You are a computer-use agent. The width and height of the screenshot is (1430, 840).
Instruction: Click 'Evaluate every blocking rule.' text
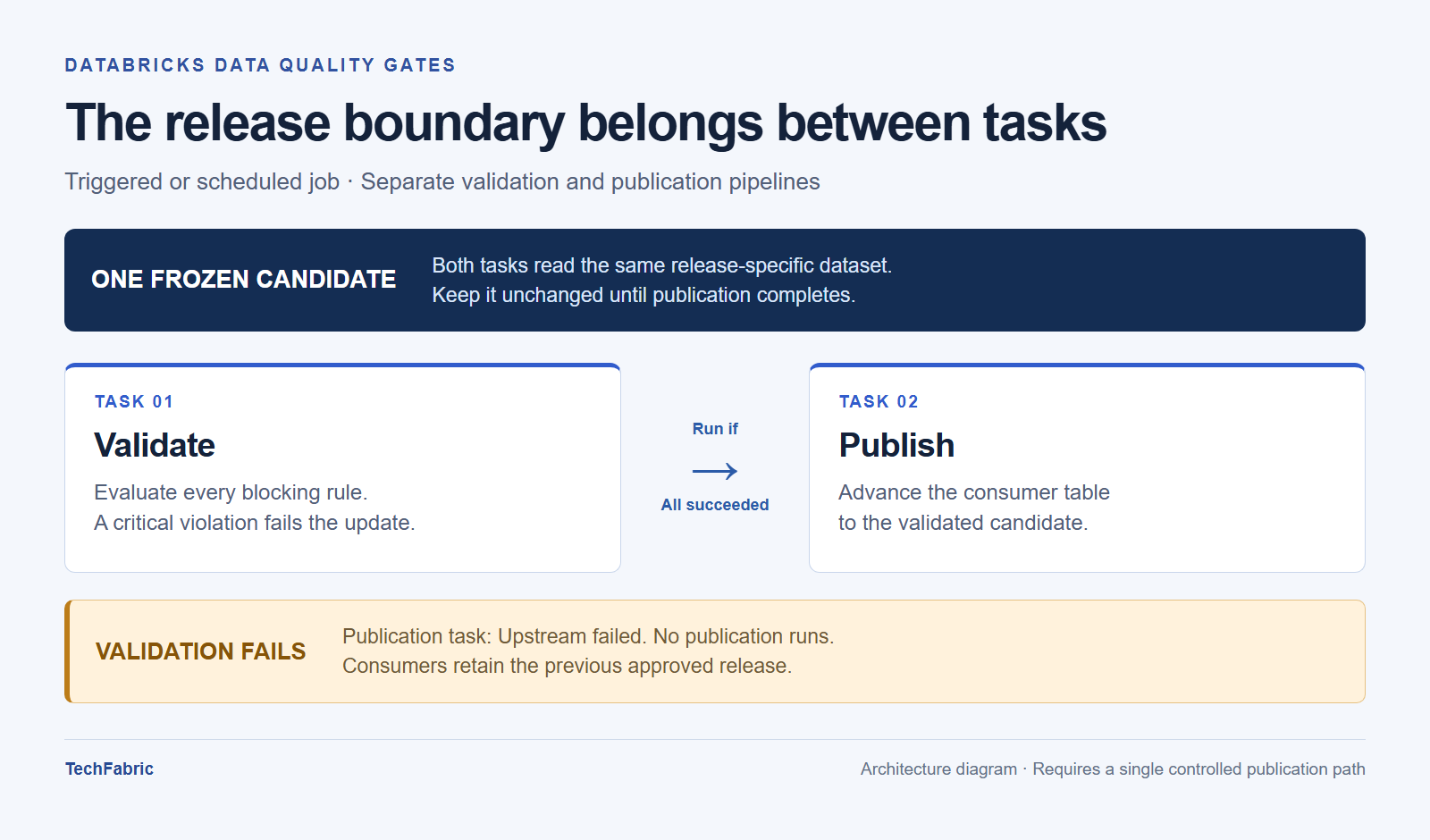(x=231, y=492)
